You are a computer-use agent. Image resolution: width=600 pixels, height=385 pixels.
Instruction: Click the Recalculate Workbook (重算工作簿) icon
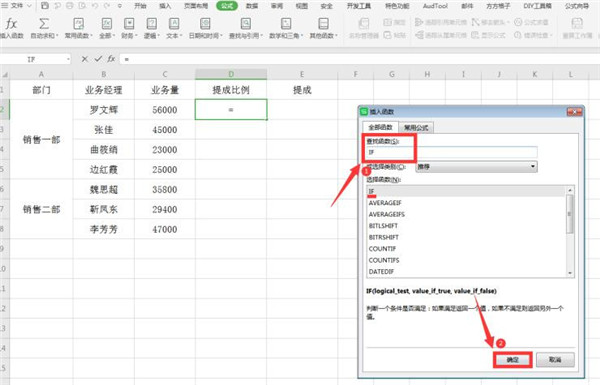coord(577,24)
